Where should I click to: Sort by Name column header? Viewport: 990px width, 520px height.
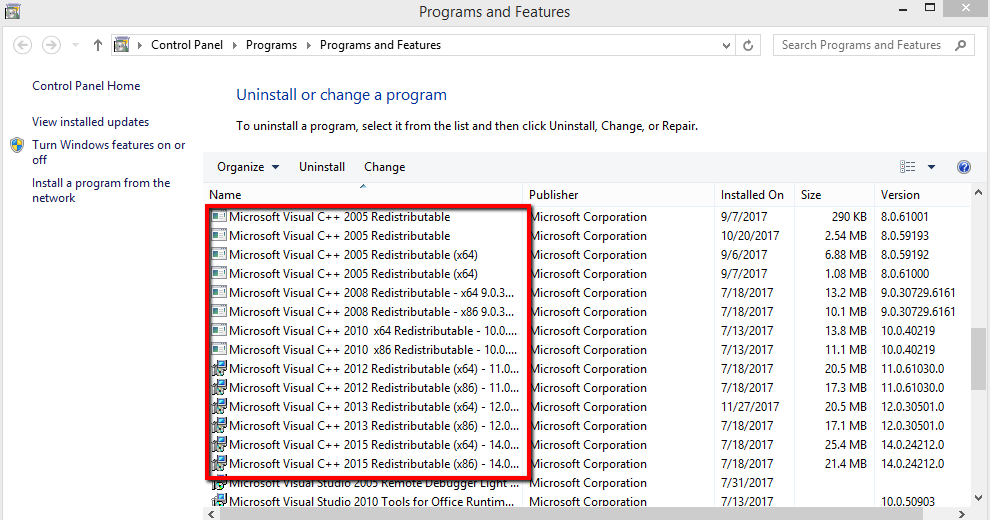pos(363,195)
